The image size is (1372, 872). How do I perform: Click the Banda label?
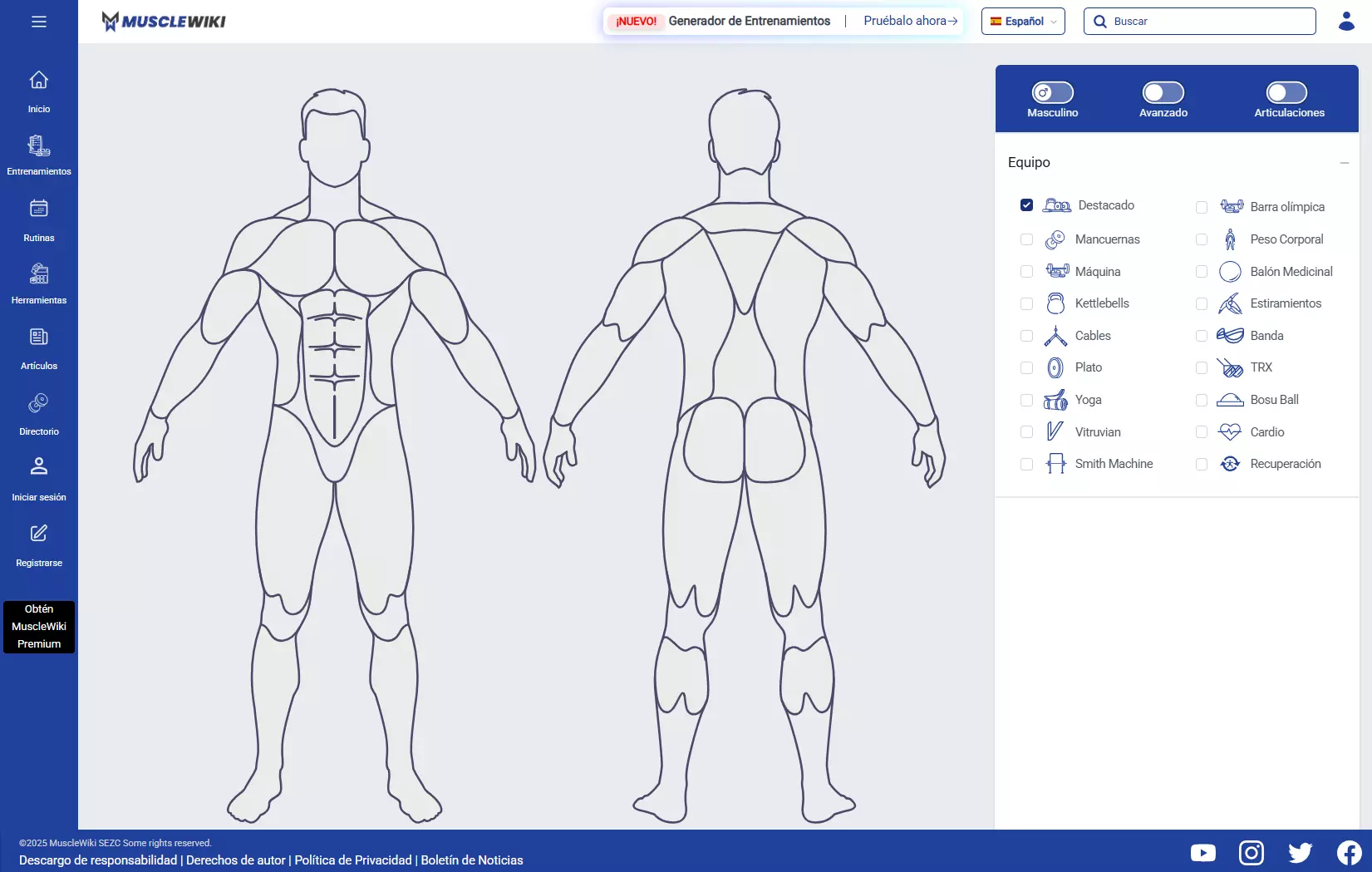[x=1266, y=336]
